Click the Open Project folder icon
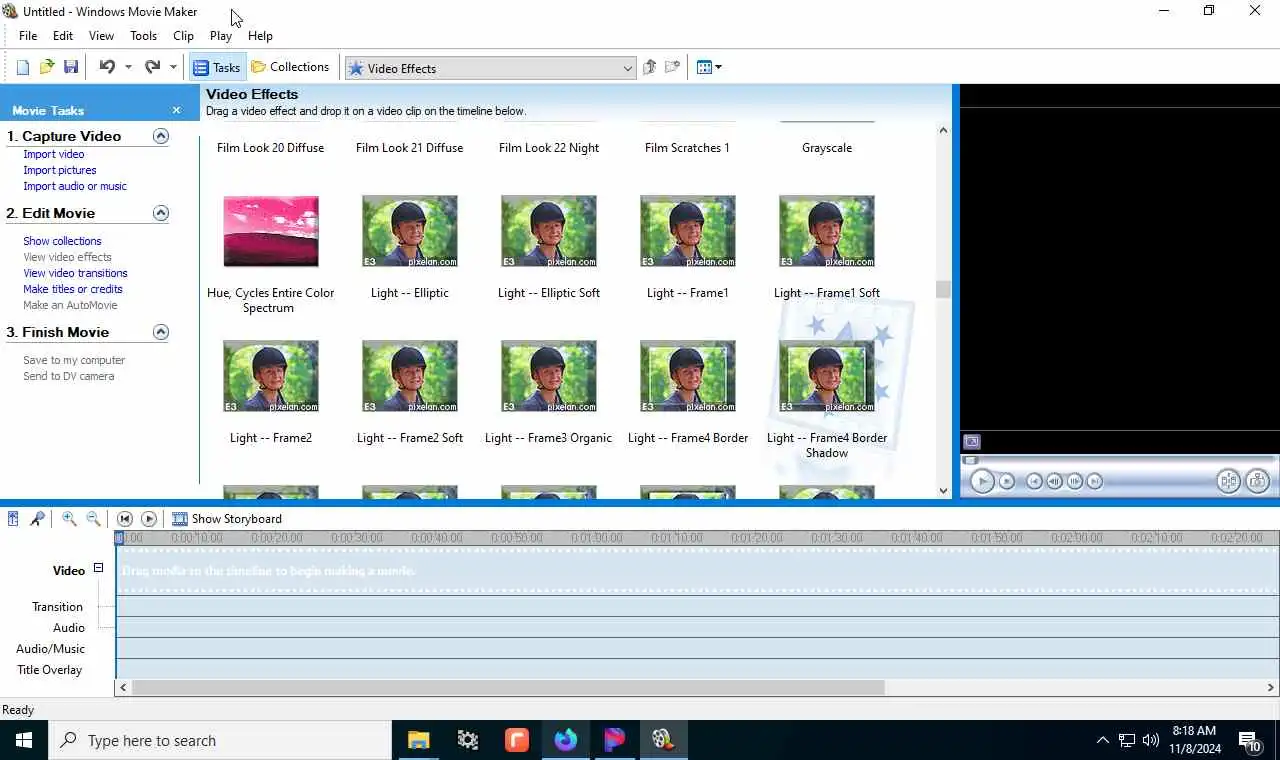 click(x=47, y=67)
